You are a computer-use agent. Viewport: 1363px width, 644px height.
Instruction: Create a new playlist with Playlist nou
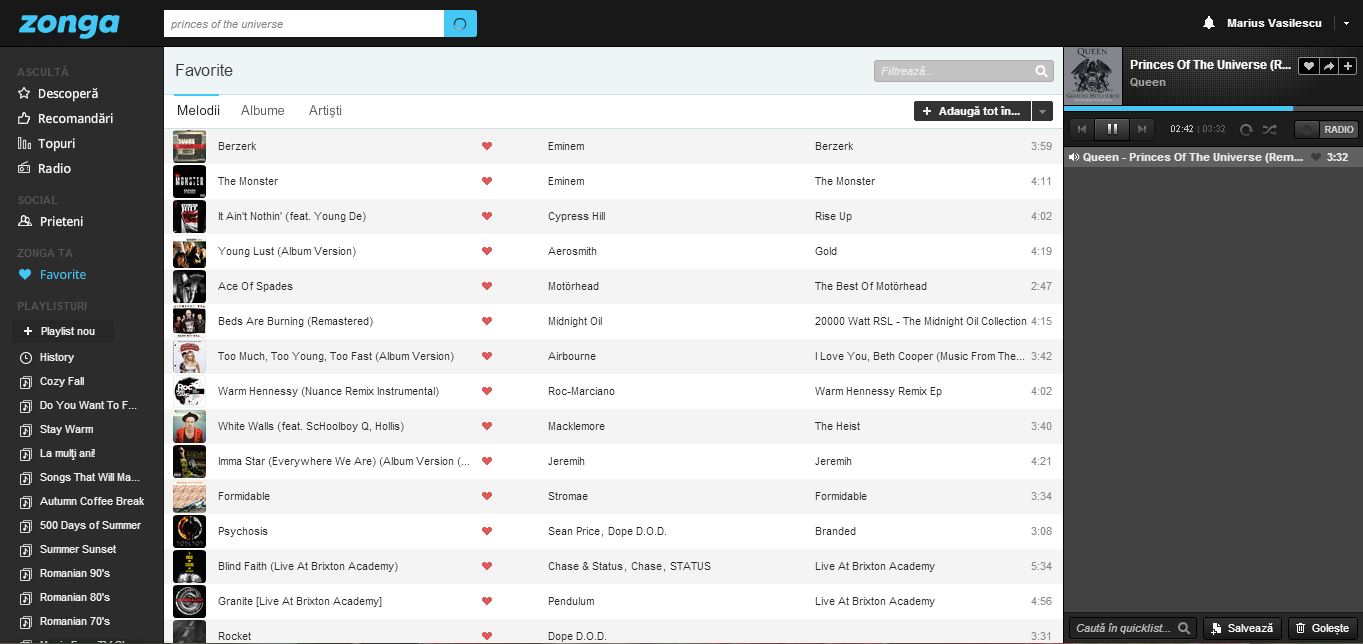[x=62, y=331]
